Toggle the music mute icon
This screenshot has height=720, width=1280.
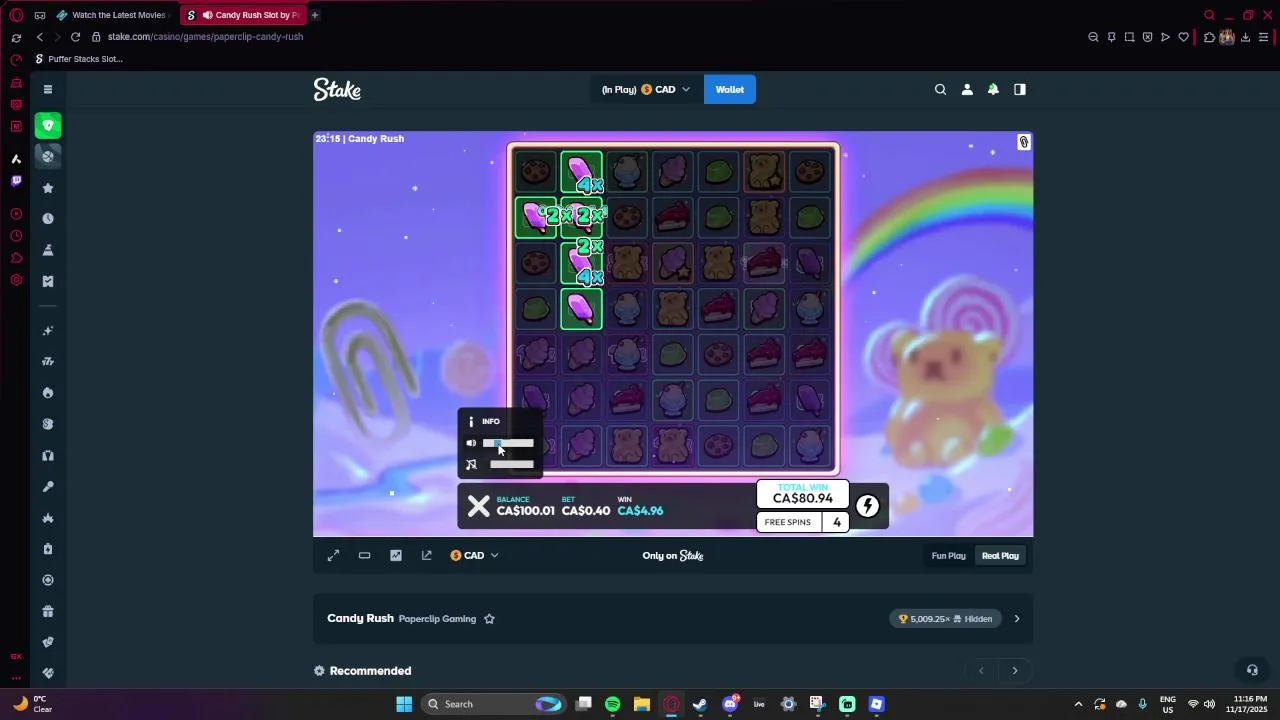point(471,464)
